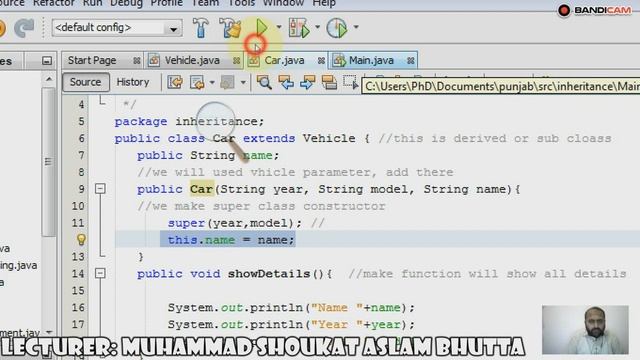Open the Window menu
This screenshot has width=640, height=360.
click(283, 3)
